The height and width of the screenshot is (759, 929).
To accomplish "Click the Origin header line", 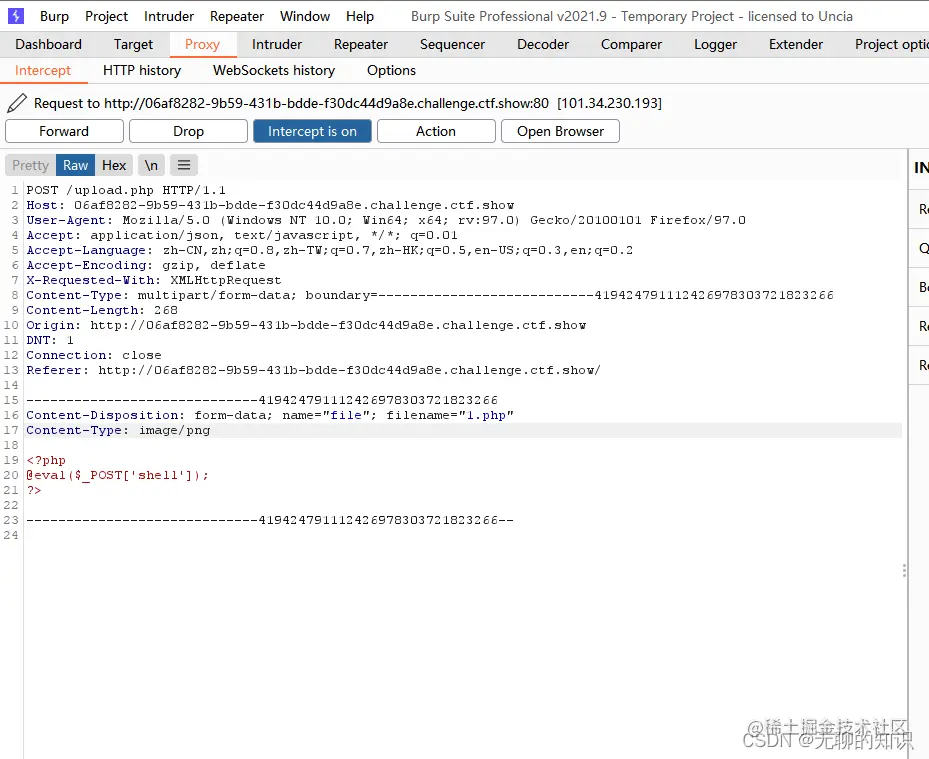I will pyautogui.click(x=306, y=325).
